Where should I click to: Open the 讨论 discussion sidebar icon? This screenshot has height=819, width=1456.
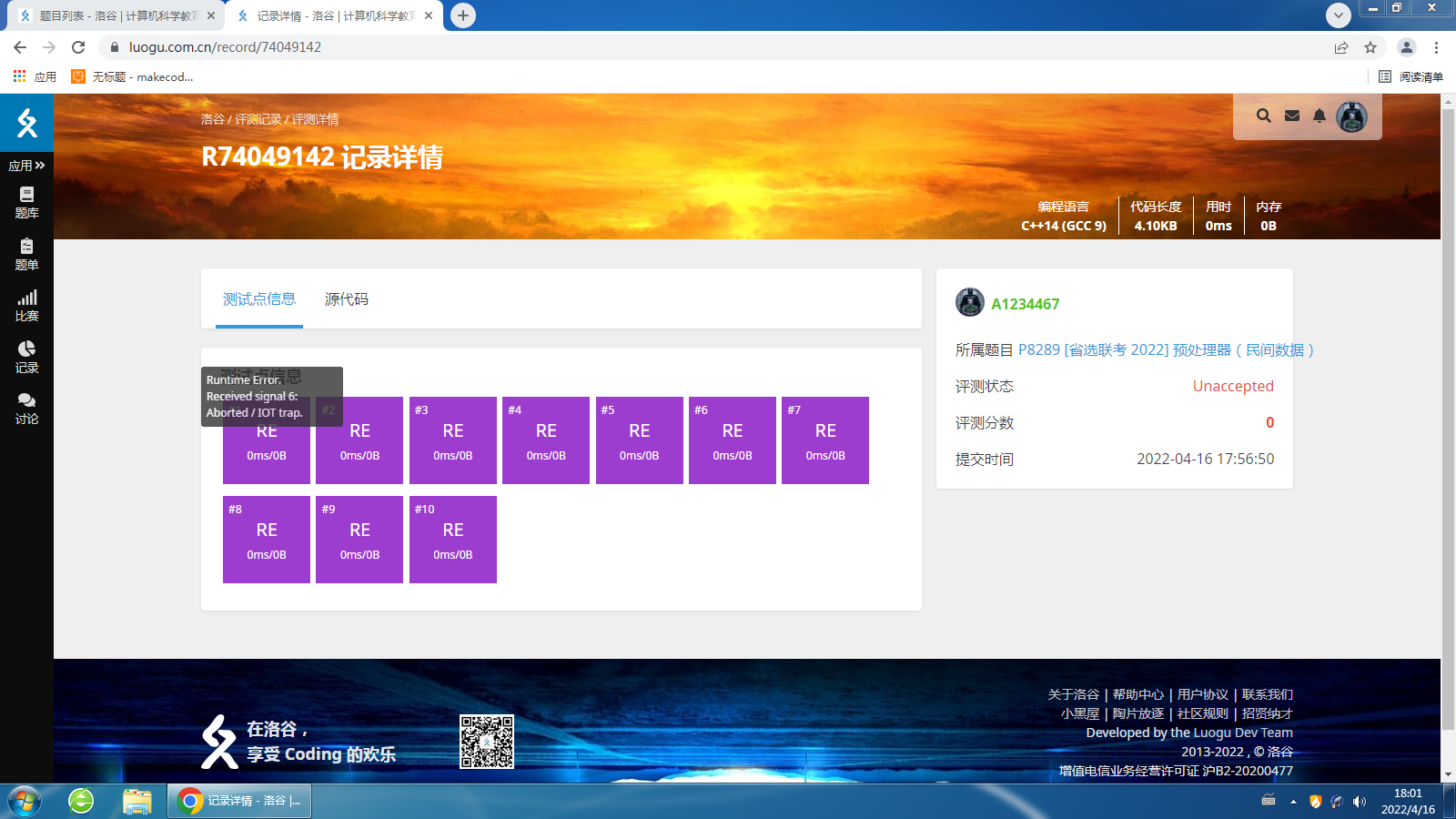coord(26,409)
